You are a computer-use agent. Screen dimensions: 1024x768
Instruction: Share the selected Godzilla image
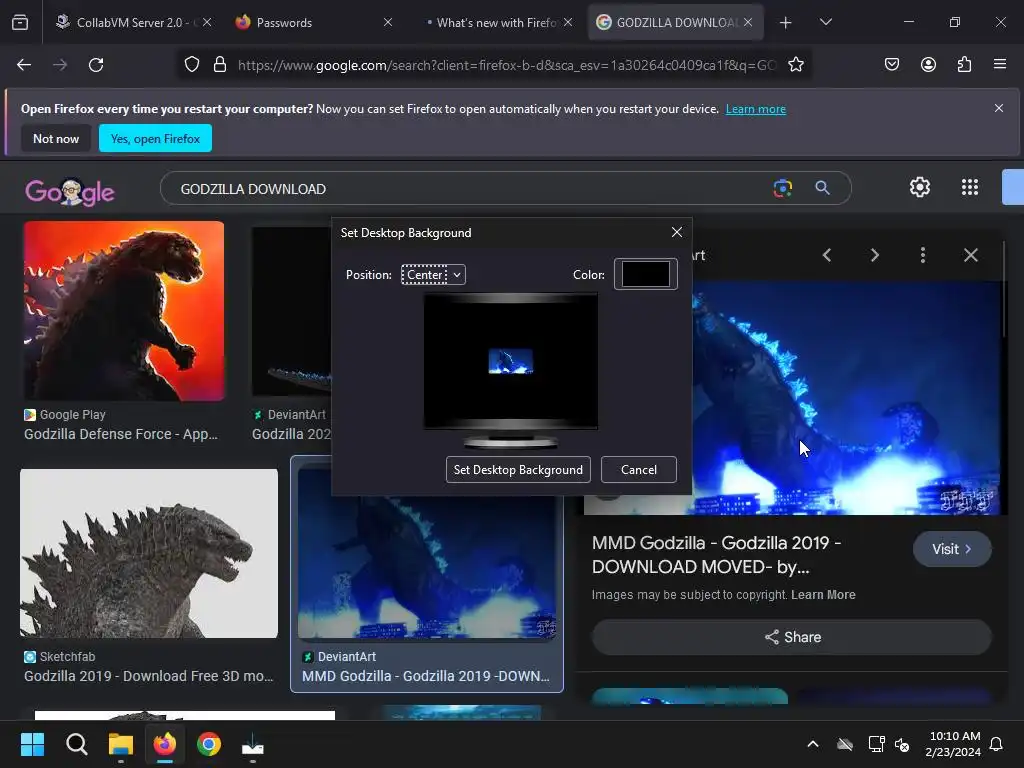pyautogui.click(x=792, y=637)
